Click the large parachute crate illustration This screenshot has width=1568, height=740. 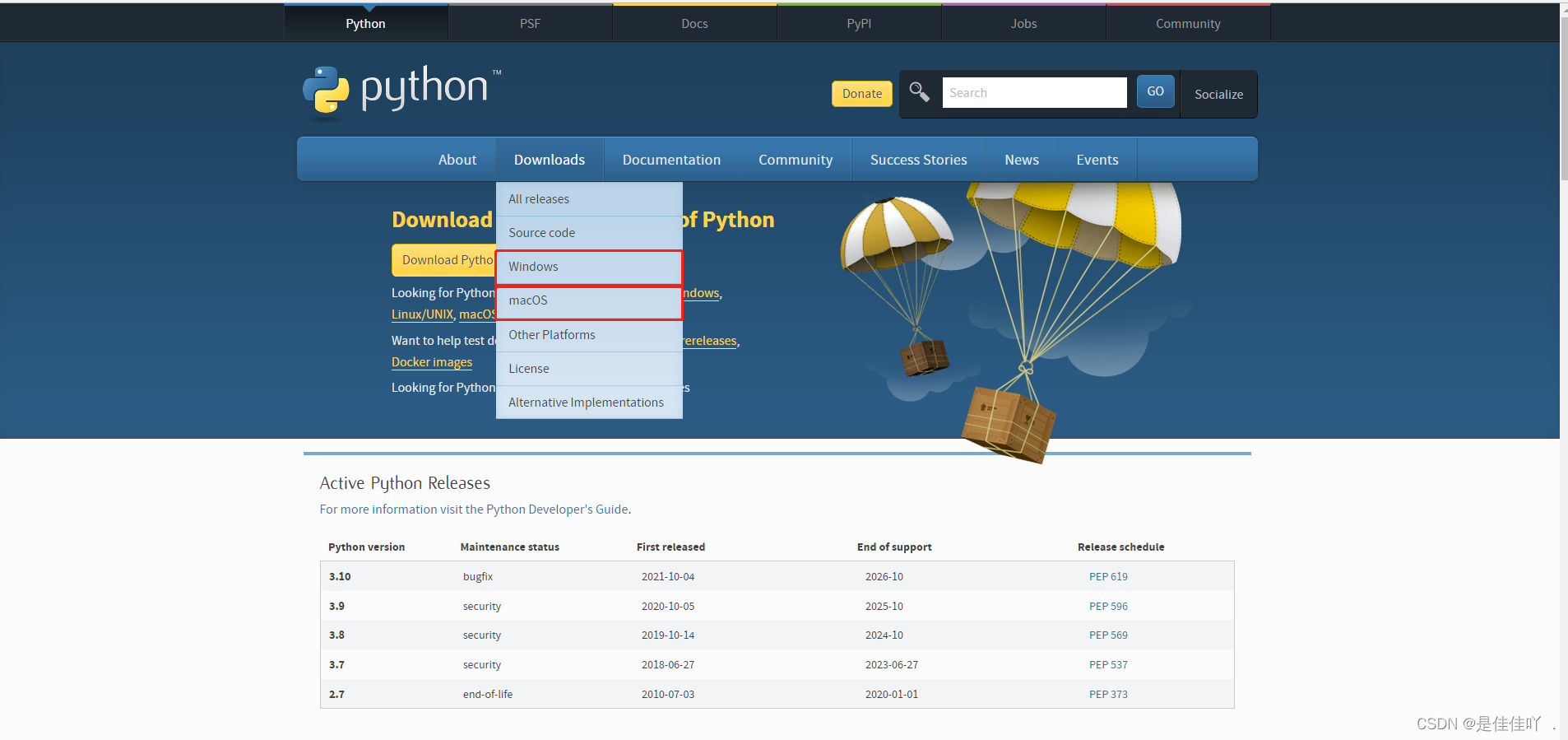pos(1009,425)
